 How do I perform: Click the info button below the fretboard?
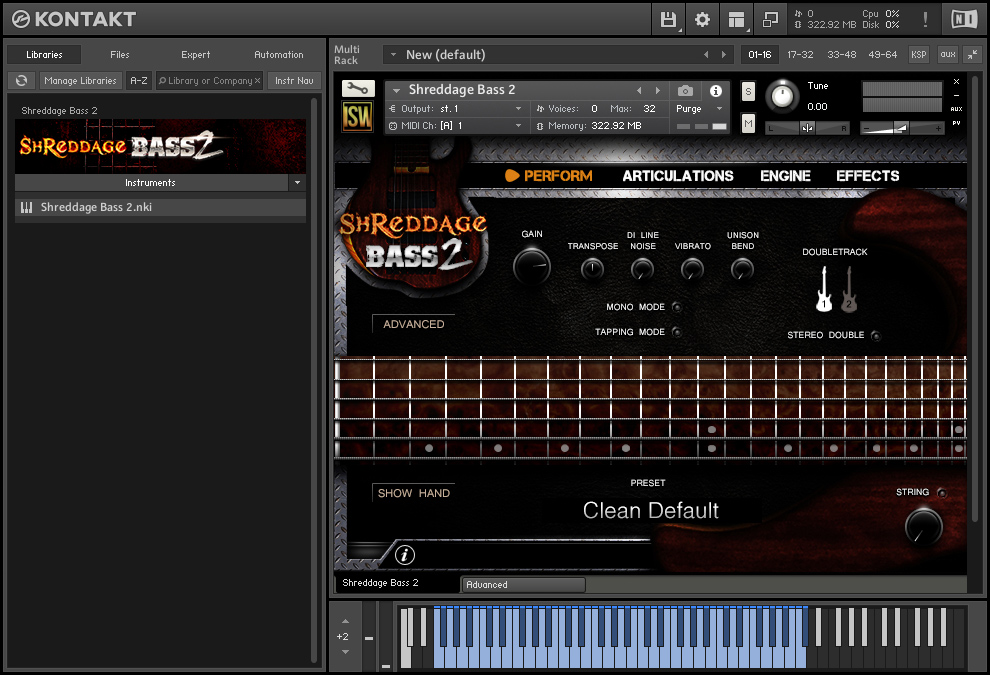(x=405, y=555)
